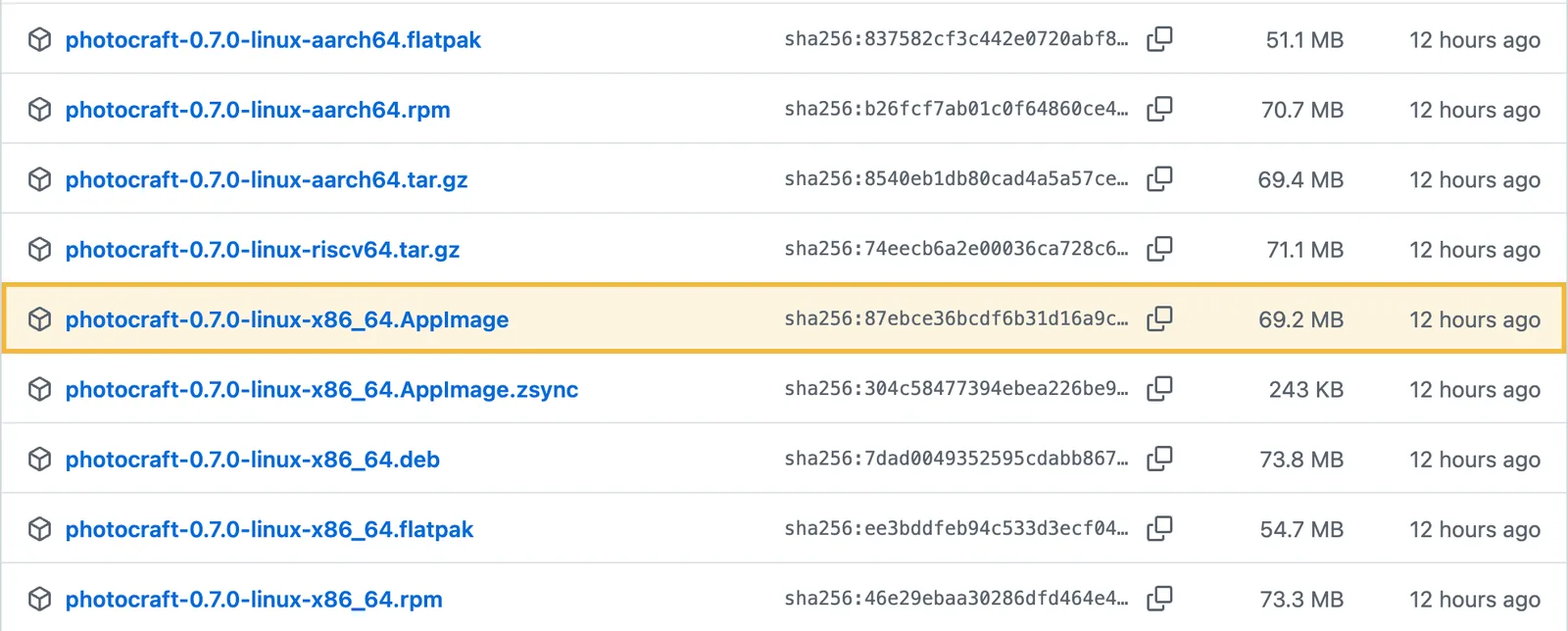Download photocraft-0.7.0-linux-x86_64.flatpak
Viewport: 1568px width, 631px height.
[x=269, y=529]
